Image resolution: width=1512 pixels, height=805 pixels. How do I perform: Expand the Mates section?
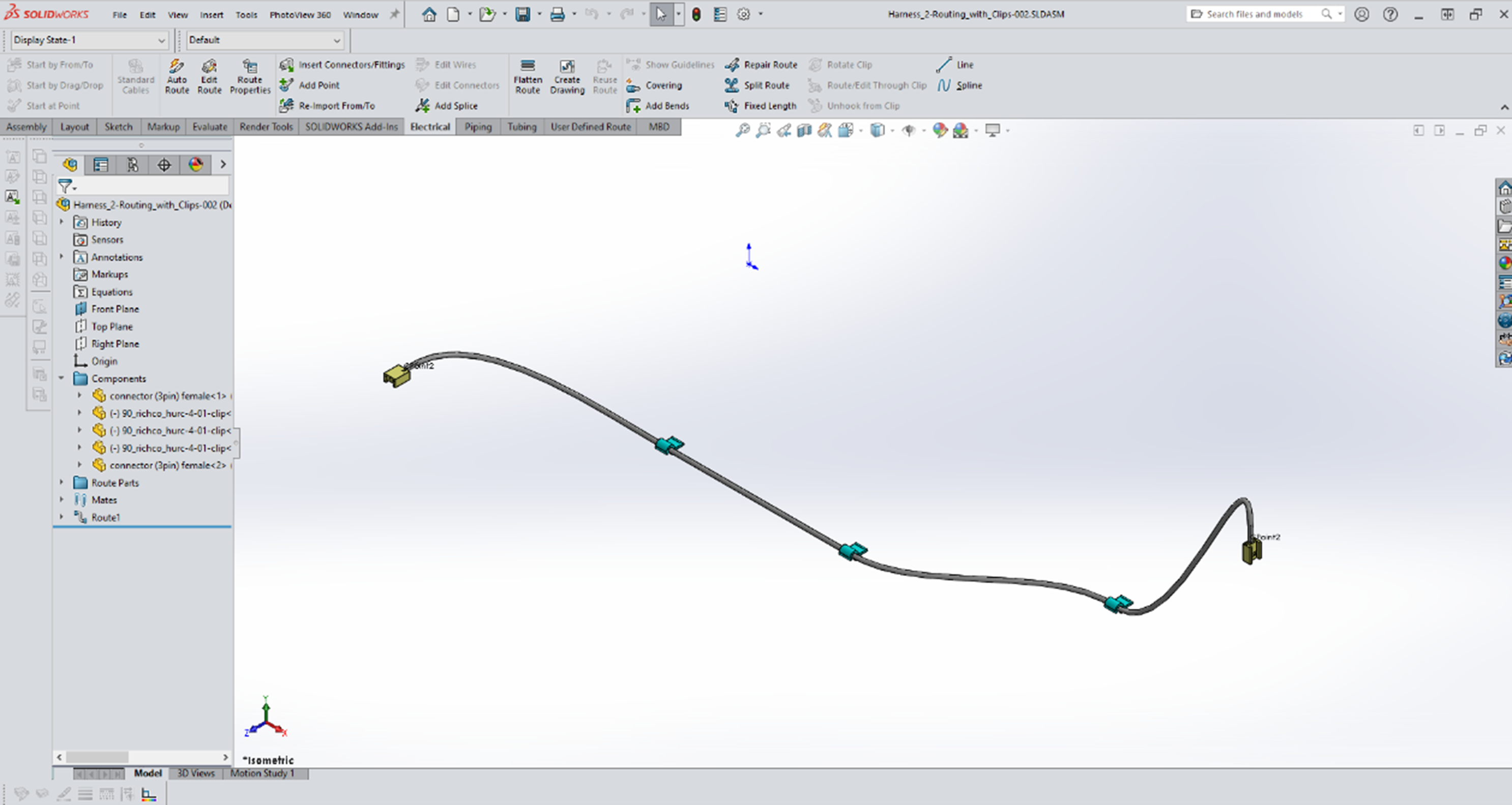tap(62, 499)
